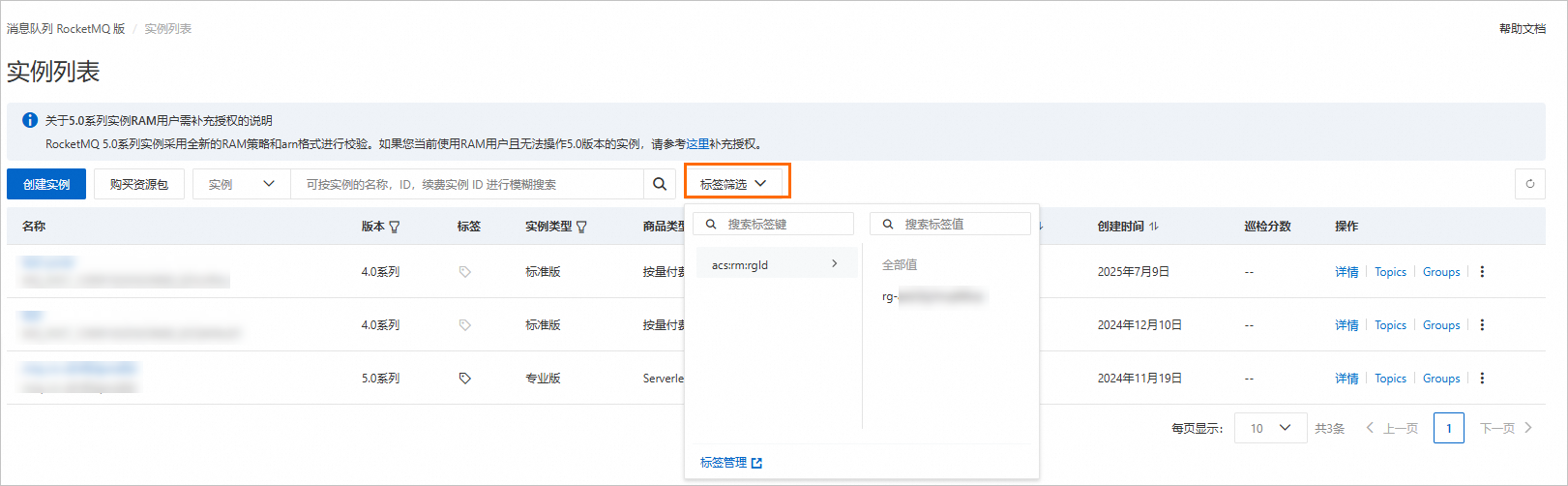Click 购买资源包 button
Screen dimensions: 1568x486
(x=139, y=184)
